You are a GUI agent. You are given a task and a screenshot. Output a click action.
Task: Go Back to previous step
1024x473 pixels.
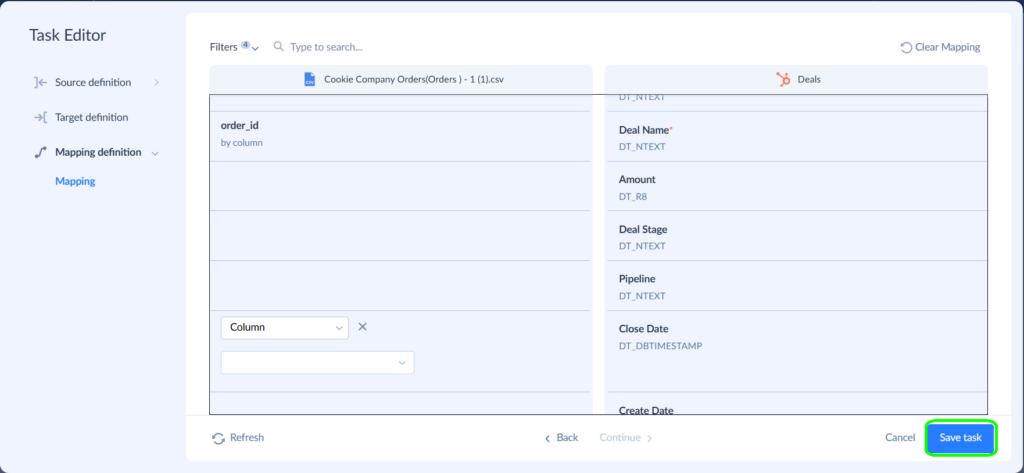click(562, 438)
